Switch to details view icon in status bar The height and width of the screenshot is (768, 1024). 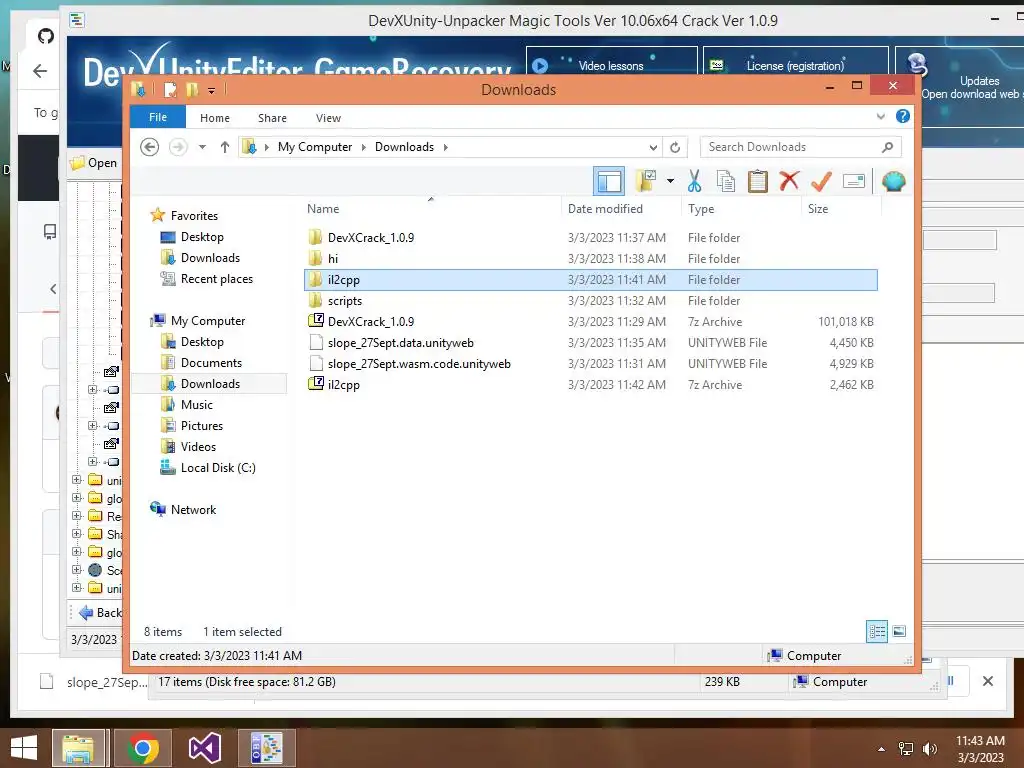click(876, 632)
